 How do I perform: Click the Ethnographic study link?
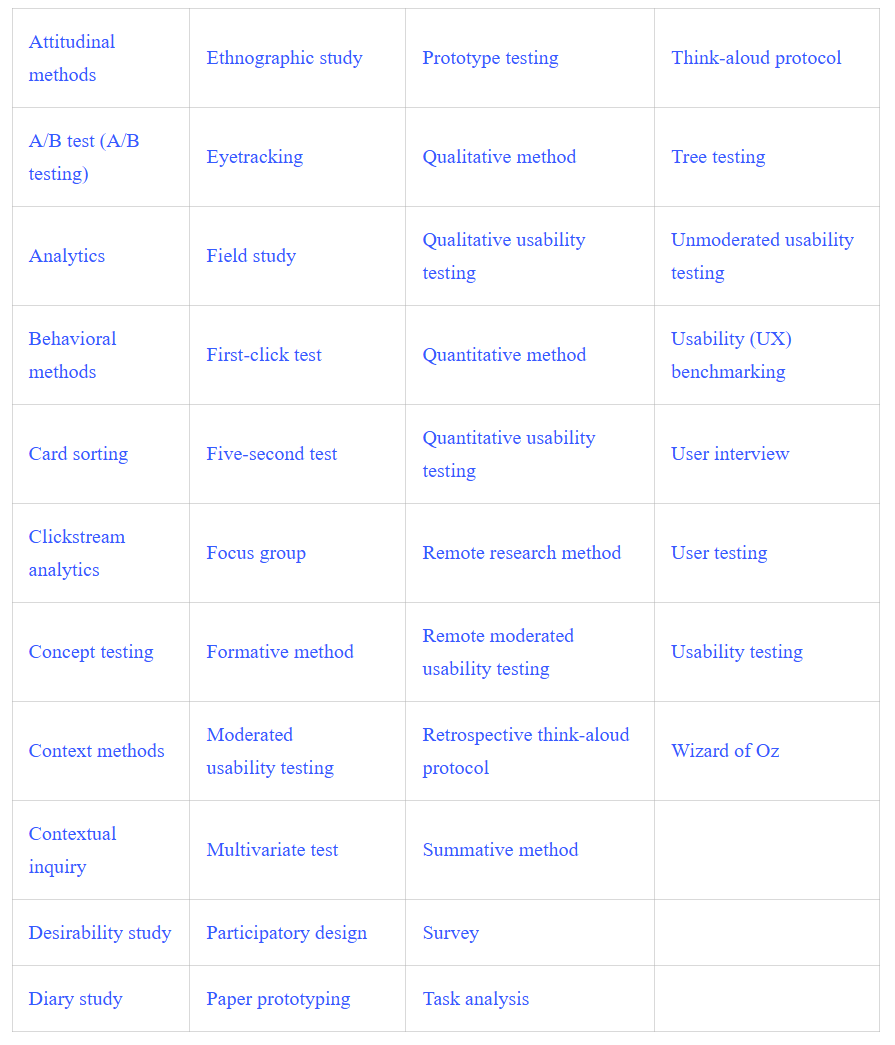tap(284, 58)
